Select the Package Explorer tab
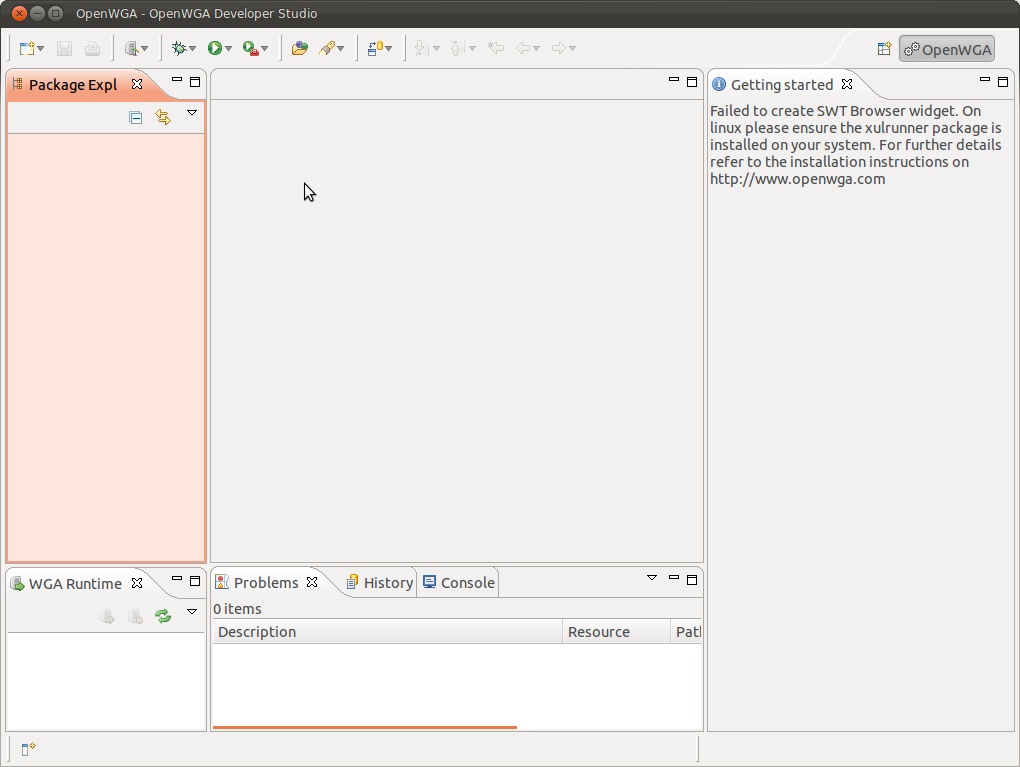Viewport: 1020px width, 767px height. coord(73,85)
